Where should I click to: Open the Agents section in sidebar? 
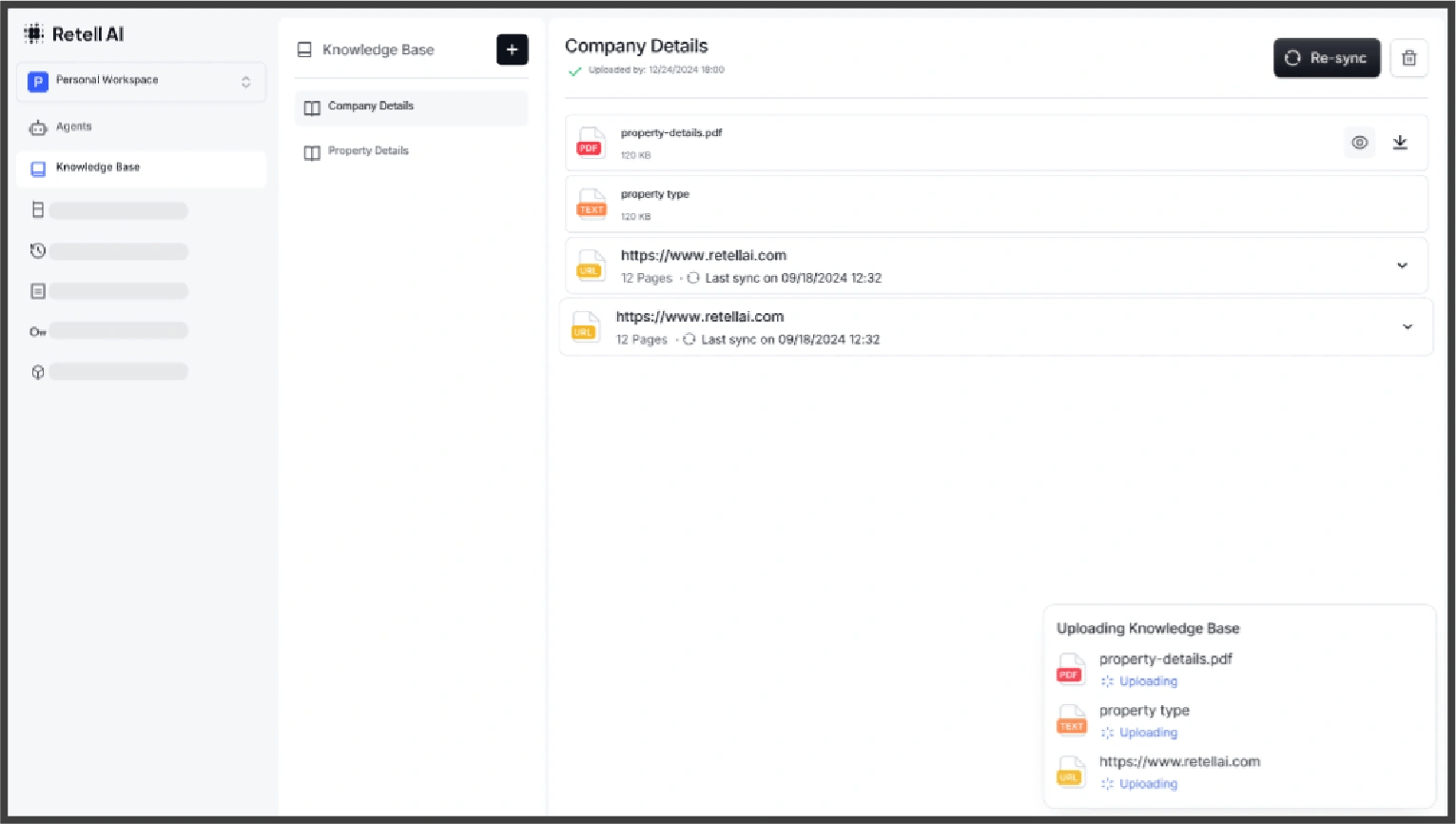coord(72,127)
